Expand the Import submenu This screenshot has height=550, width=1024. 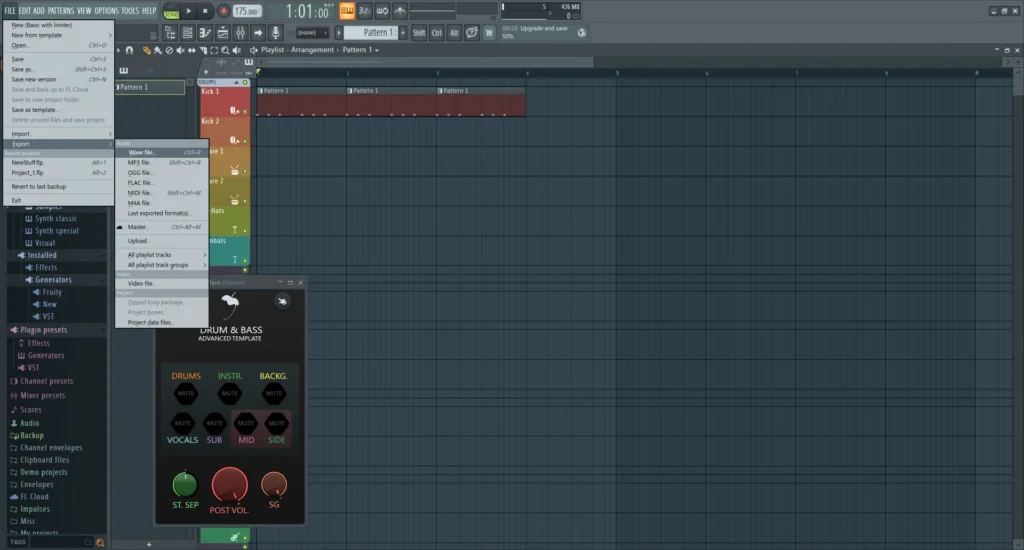(x=59, y=134)
